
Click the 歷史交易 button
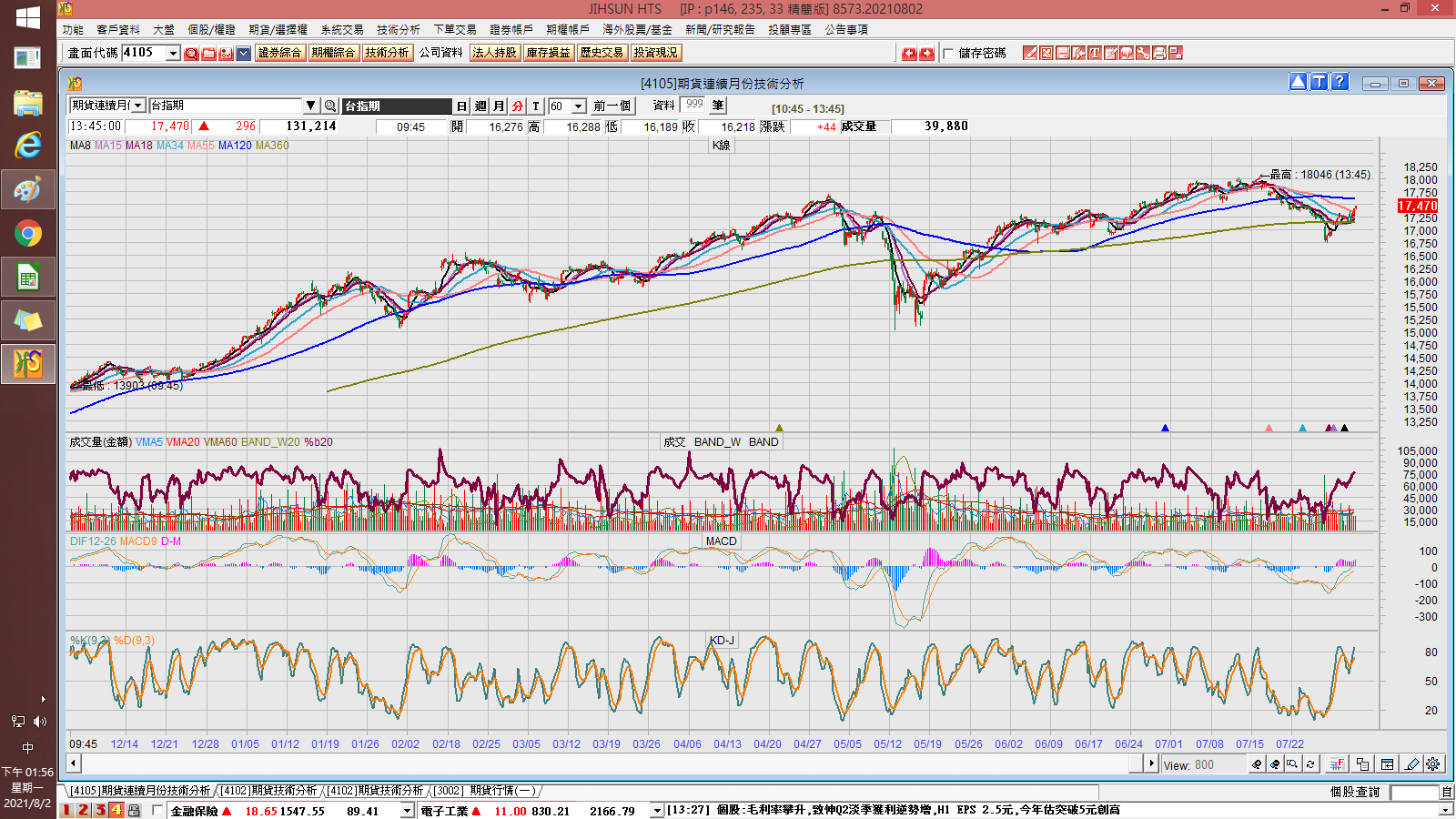point(602,53)
